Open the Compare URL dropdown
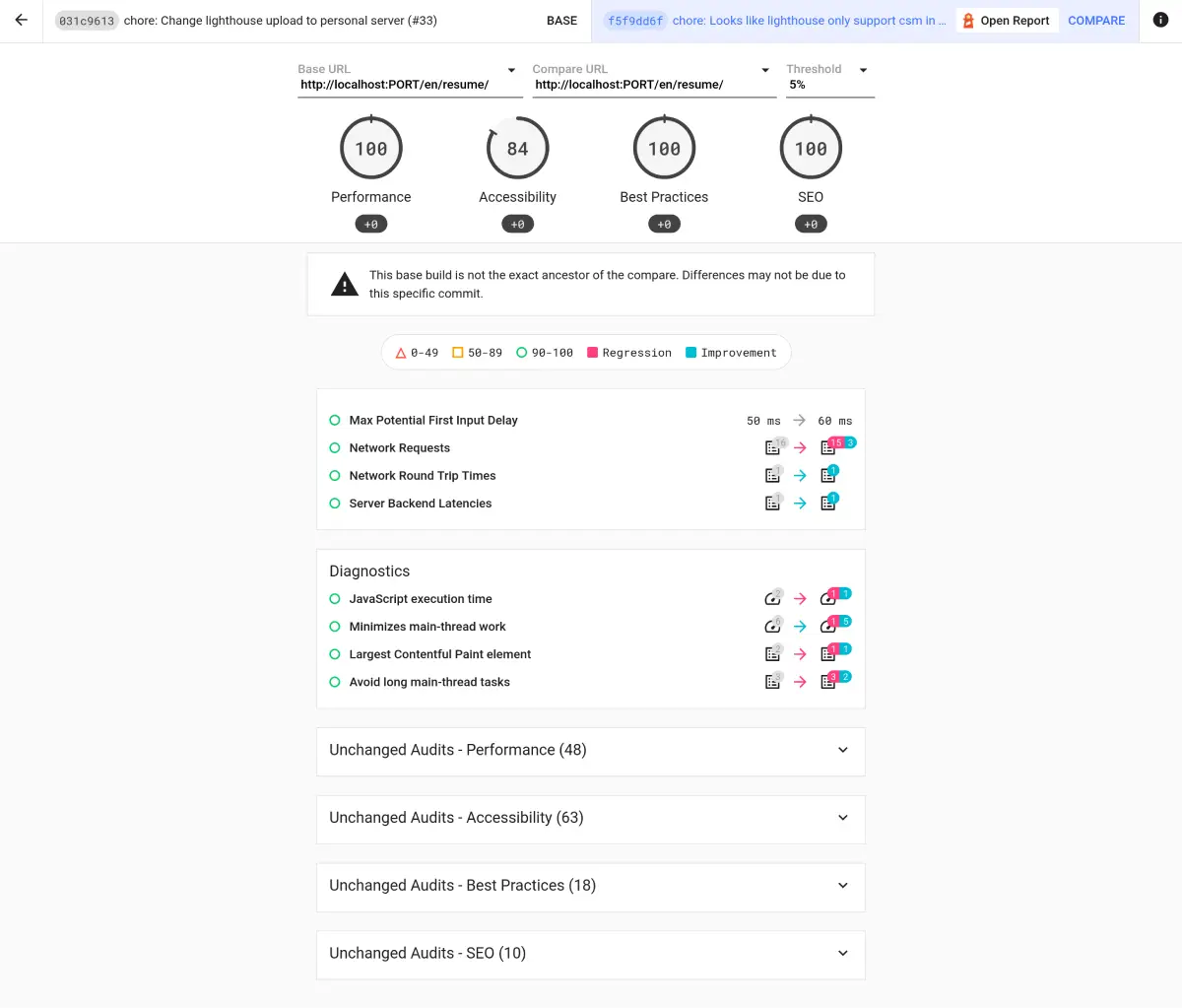The height and width of the screenshot is (1008, 1182). [x=653, y=78]
